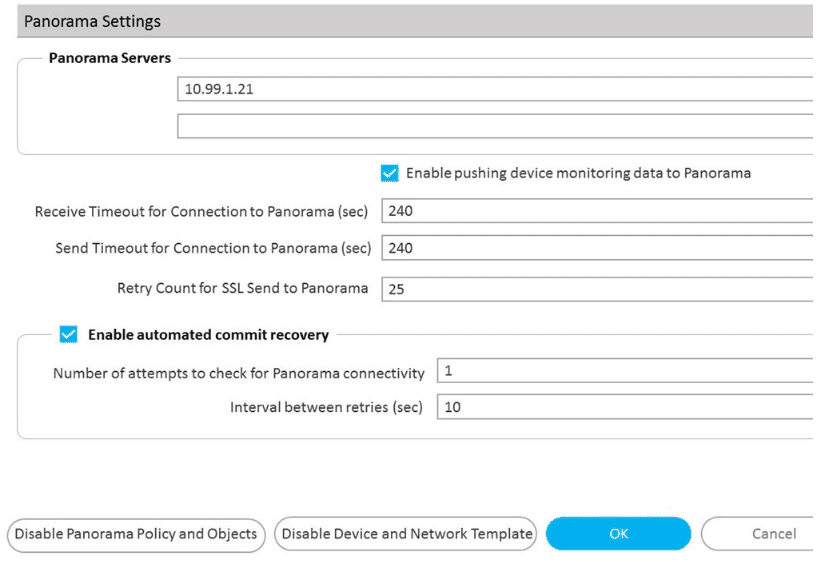Dismiss the dialog with the Cancel button
The width and height of the screenshot is (837, 562).
760,534
